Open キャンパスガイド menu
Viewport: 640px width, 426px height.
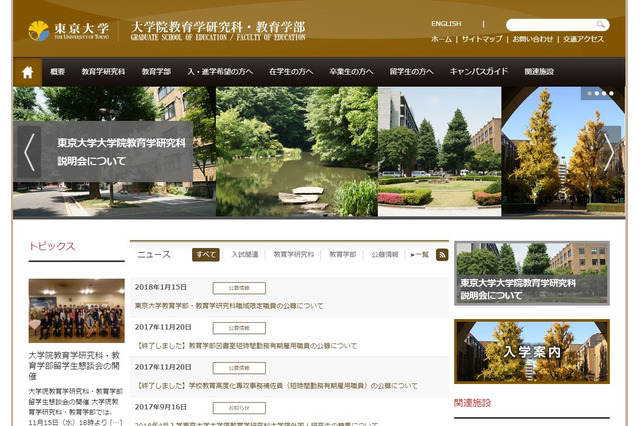click(x=479, y=71)
